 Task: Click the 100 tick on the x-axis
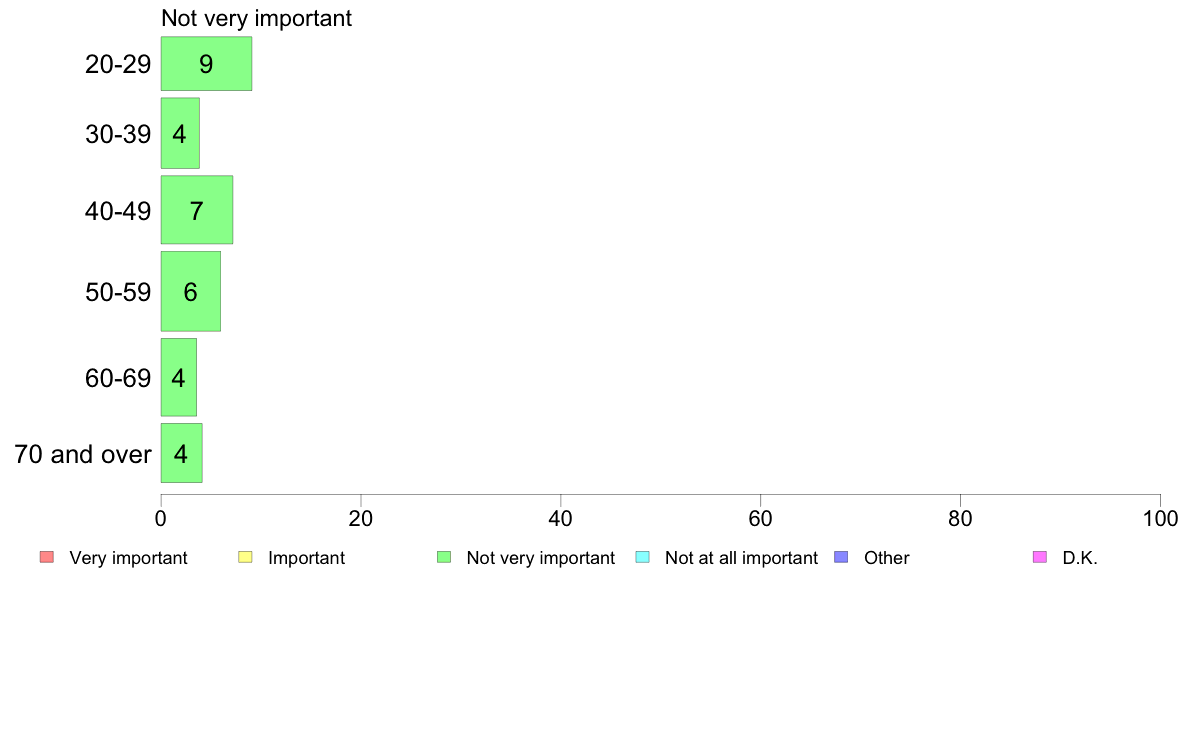1160,518
